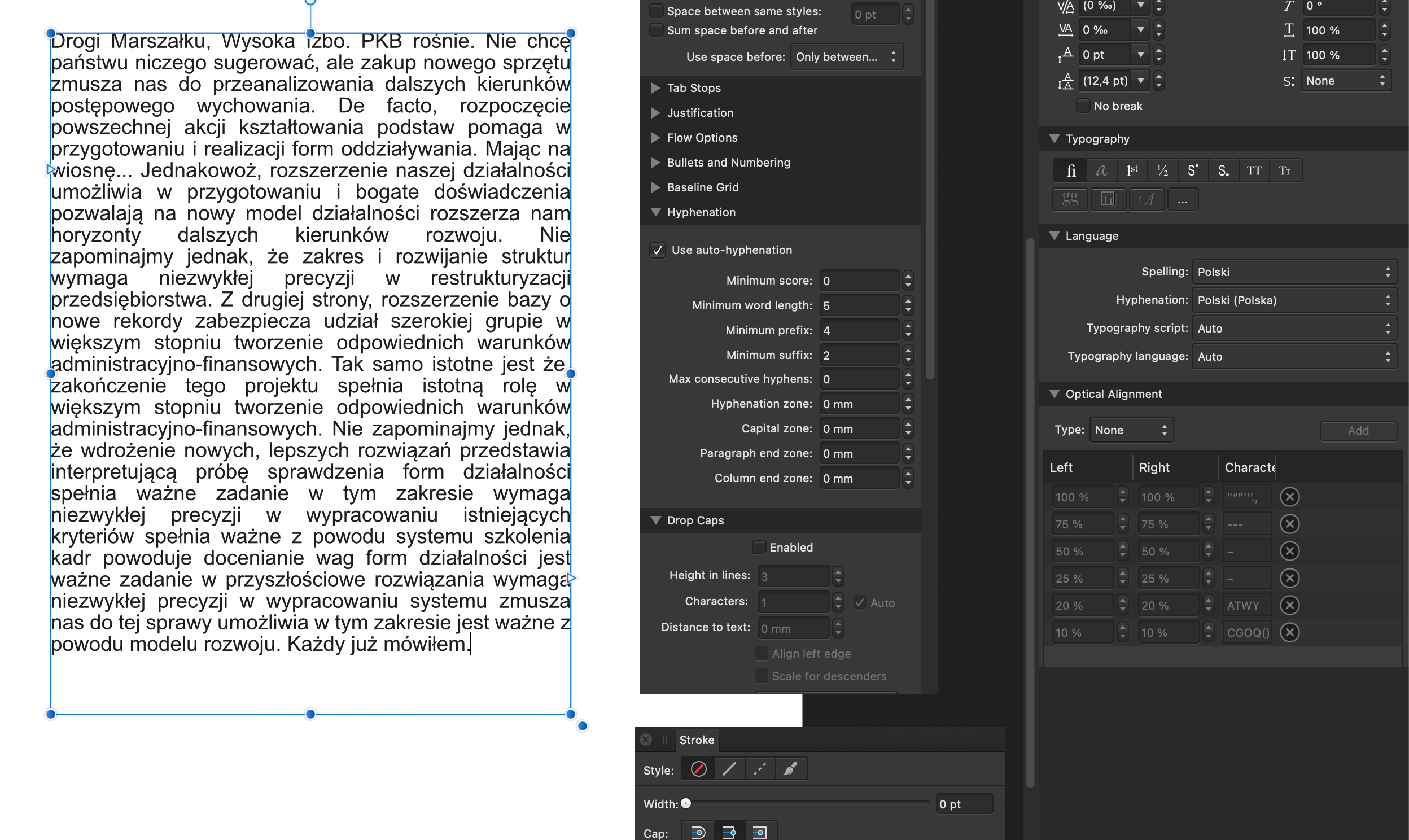The image size is (1409, 840).
Task: Toggle contextual alternates typography button
Action: 1101,170
